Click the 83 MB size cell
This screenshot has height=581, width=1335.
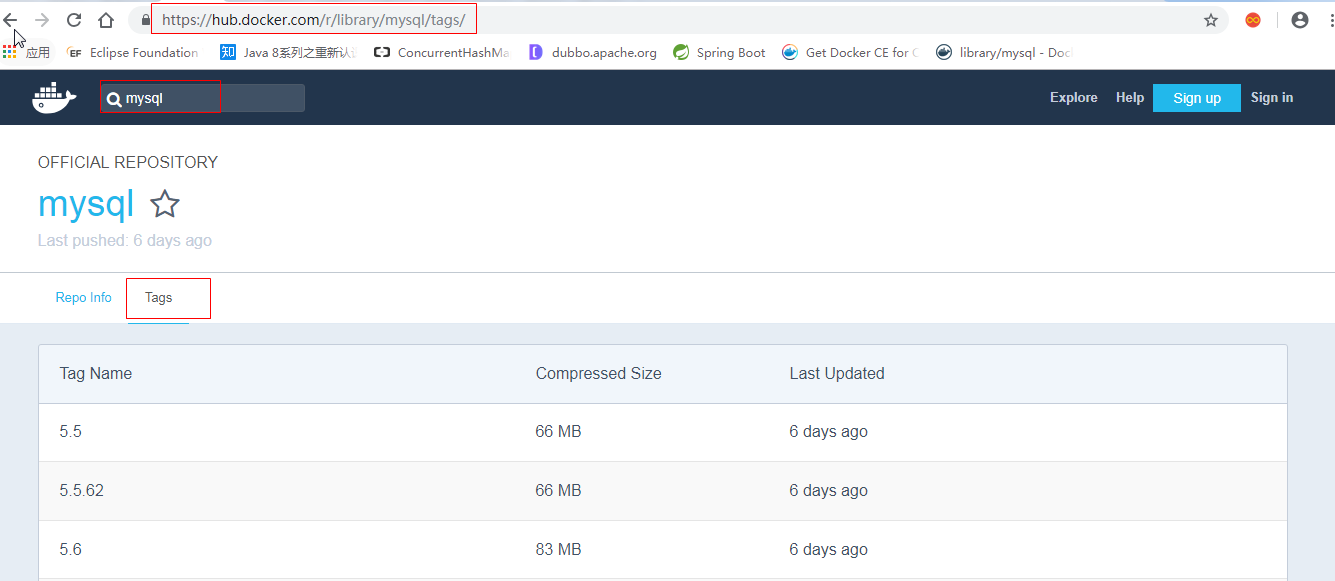pos(559,550)
